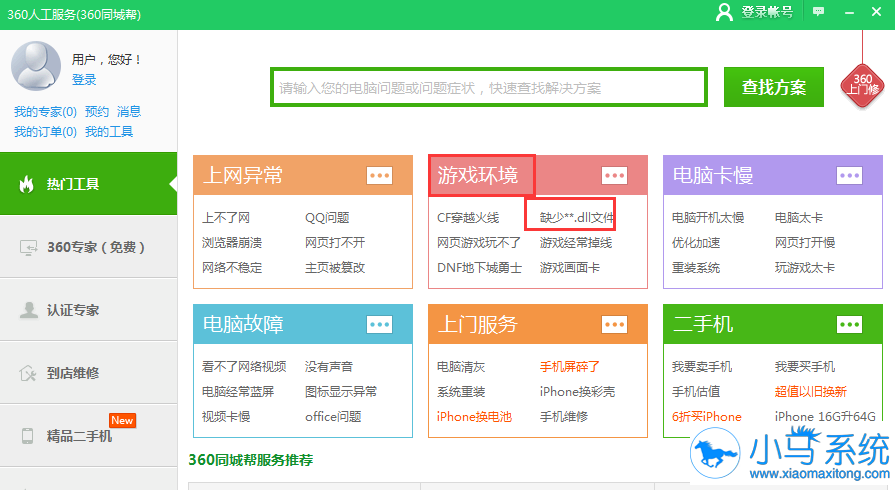Screen dimensions: 895x490
Task: Switch to 360专家(免费) tab
Action: [88, 247]
